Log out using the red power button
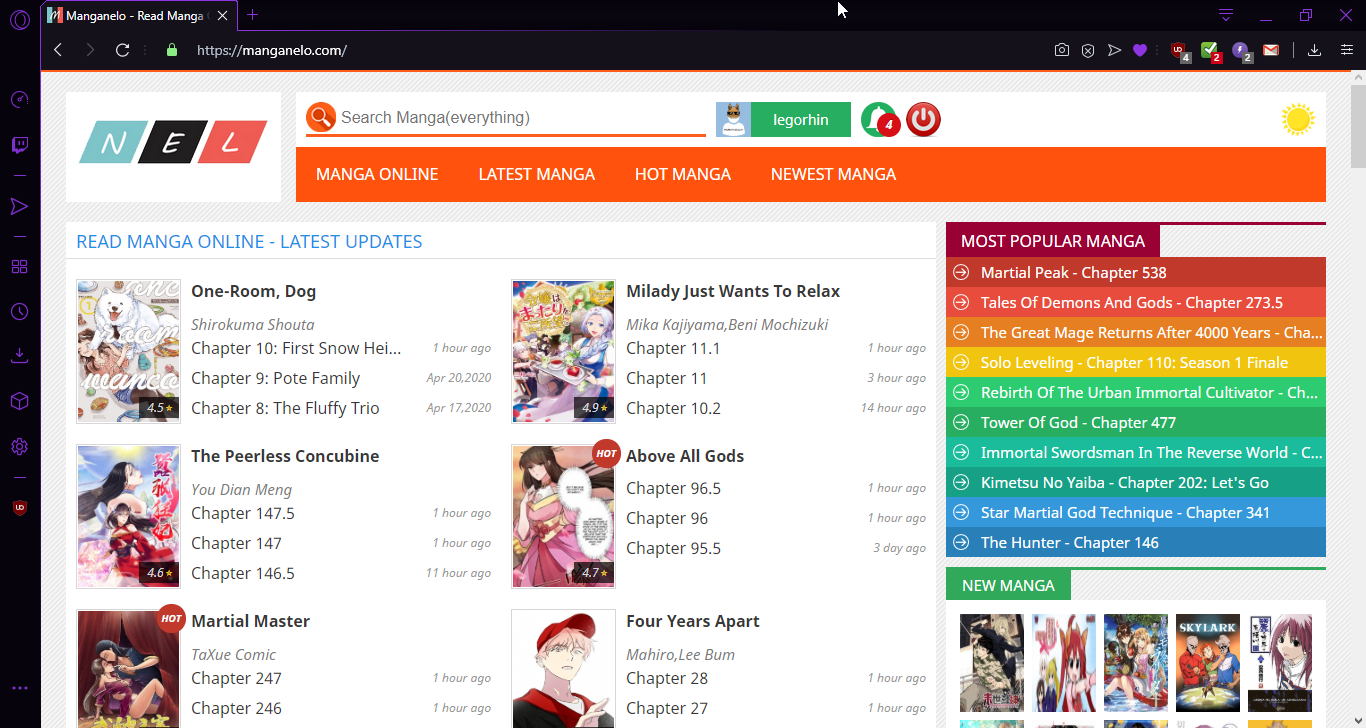The width and height of the screenshot is (1366, 728). pyautogui.click(x=923, y=120)
